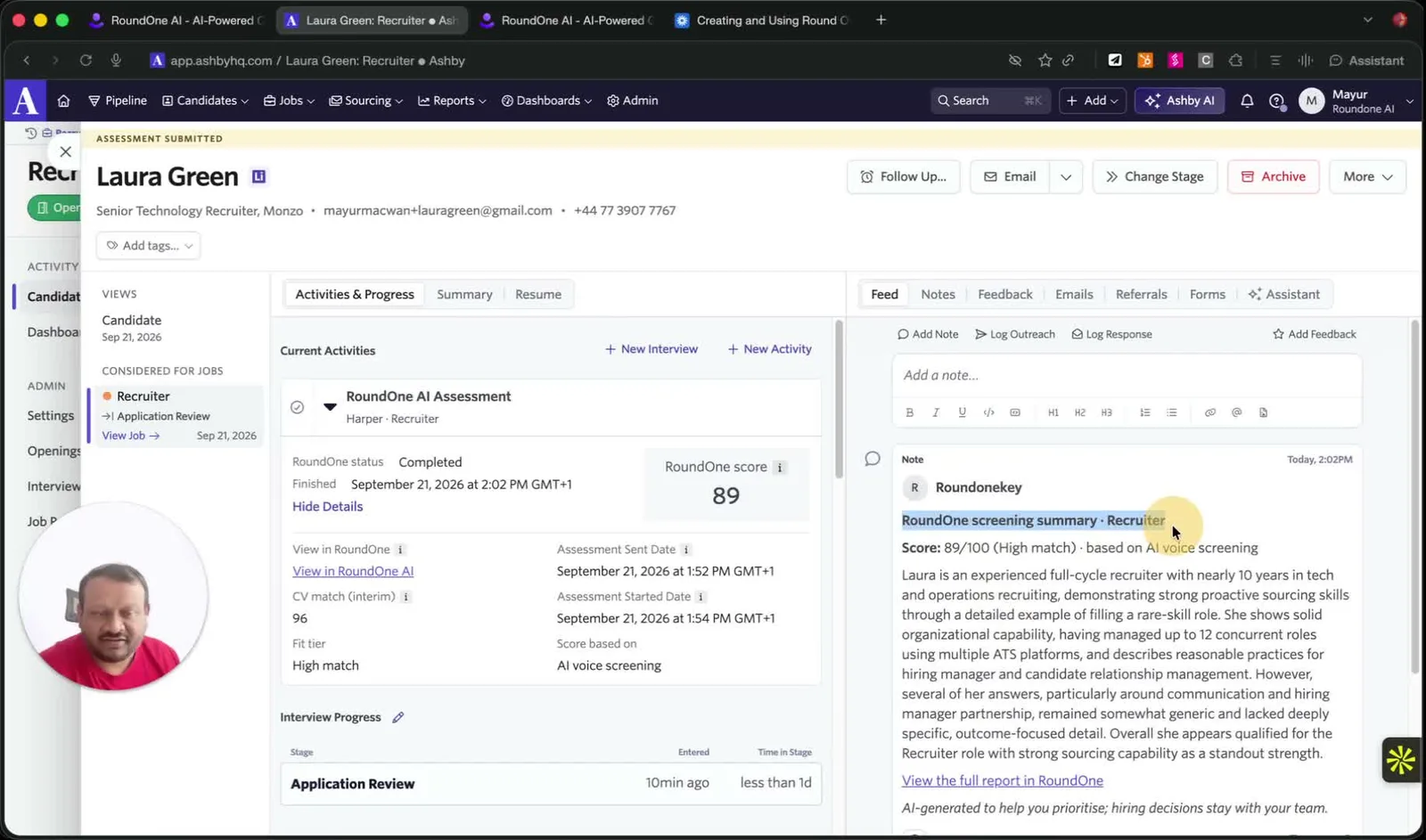Launch Ashby AI button
The height and width of the screenshot is (840, 1426).
[x=1180, y=101]
